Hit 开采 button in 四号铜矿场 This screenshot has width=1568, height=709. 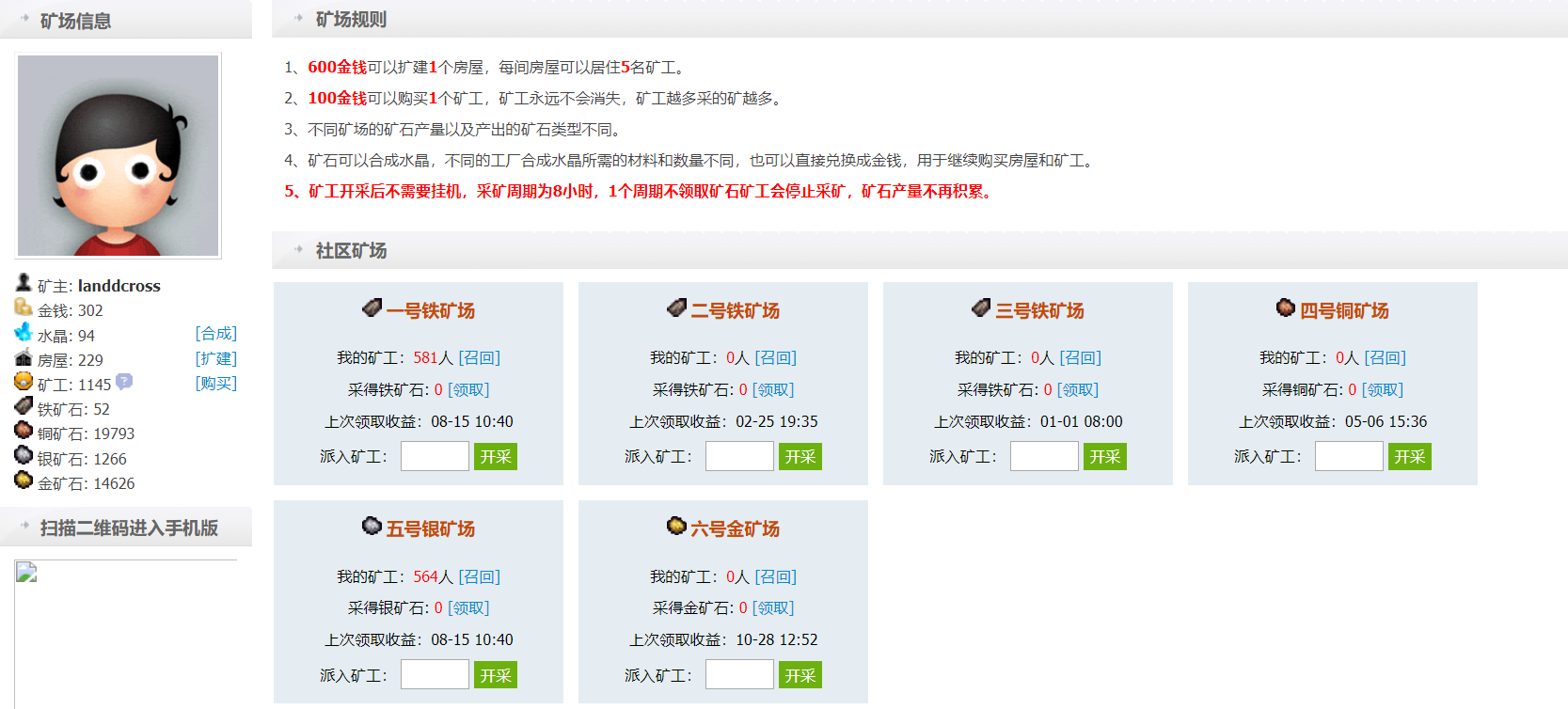click(x=1410, y=457)
